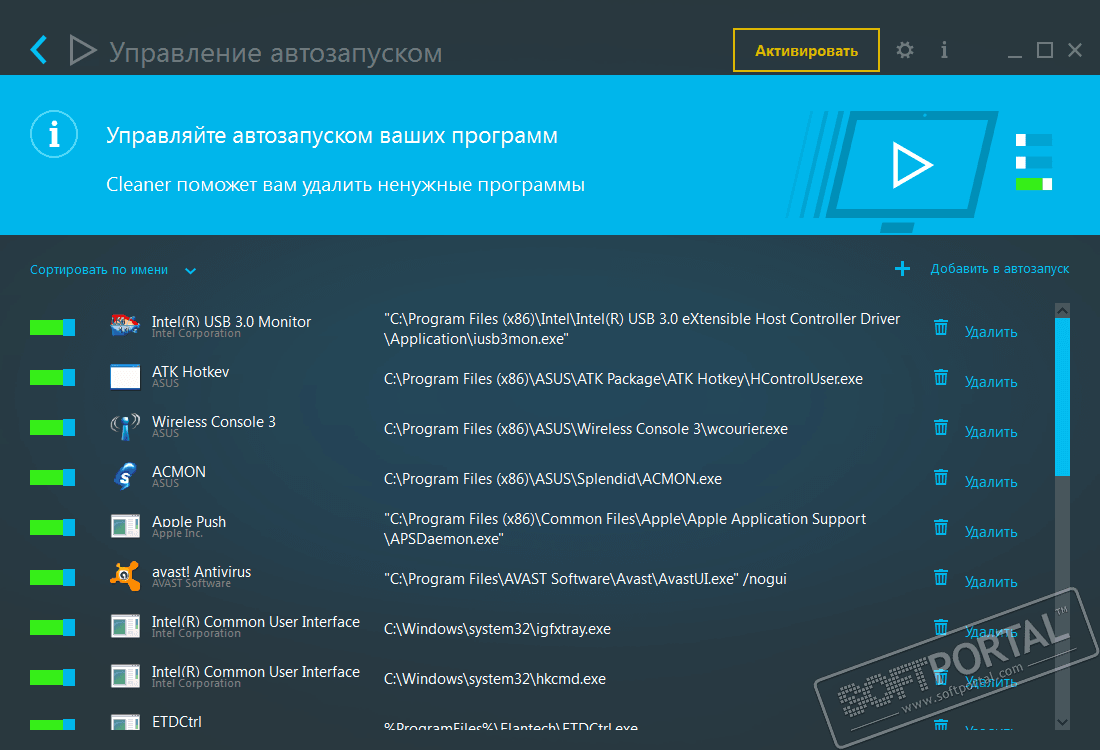Click Добавить в автозапуск link

pos(1000,269)
